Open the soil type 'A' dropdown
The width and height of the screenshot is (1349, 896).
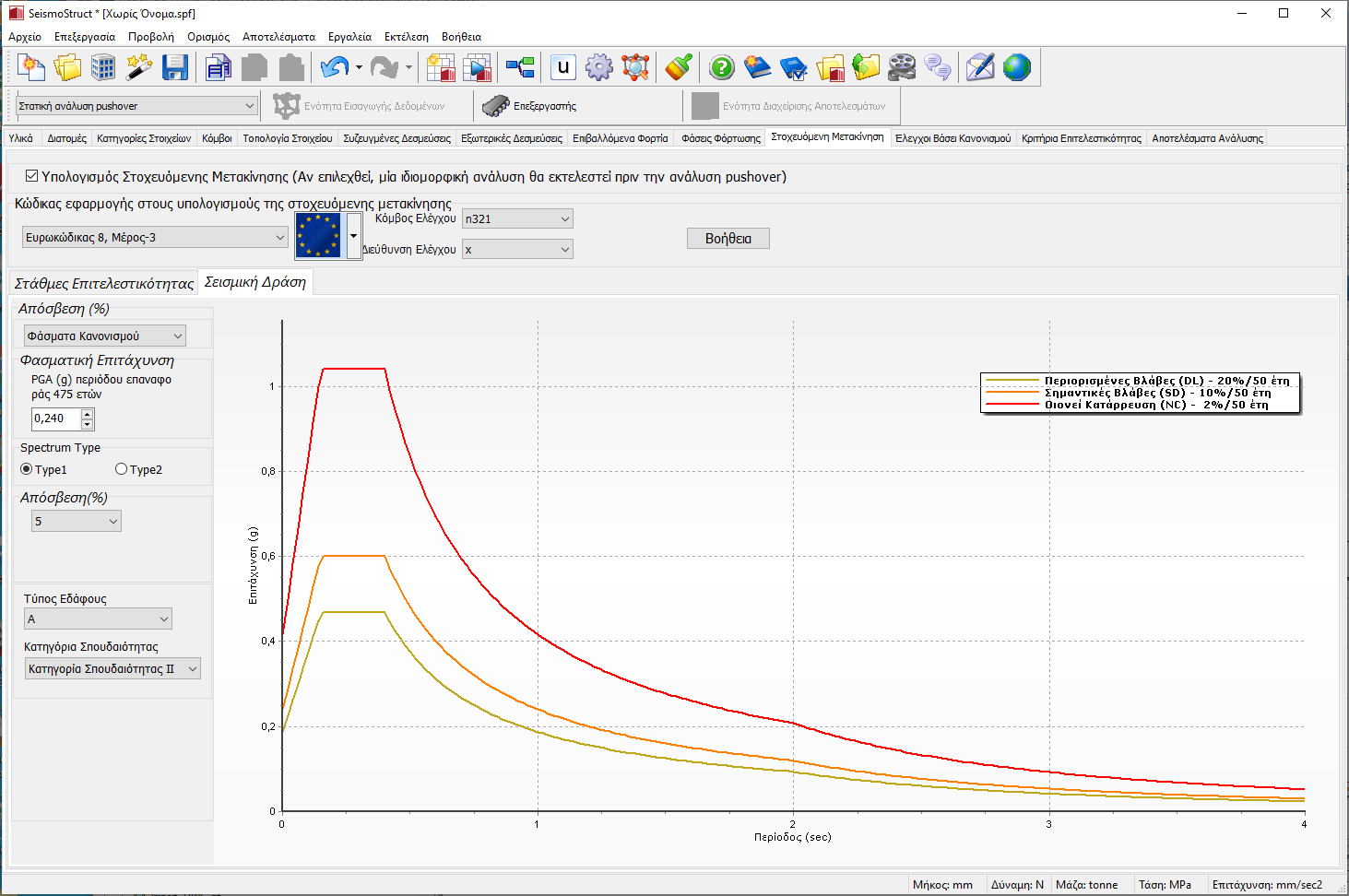click(98, 619)
